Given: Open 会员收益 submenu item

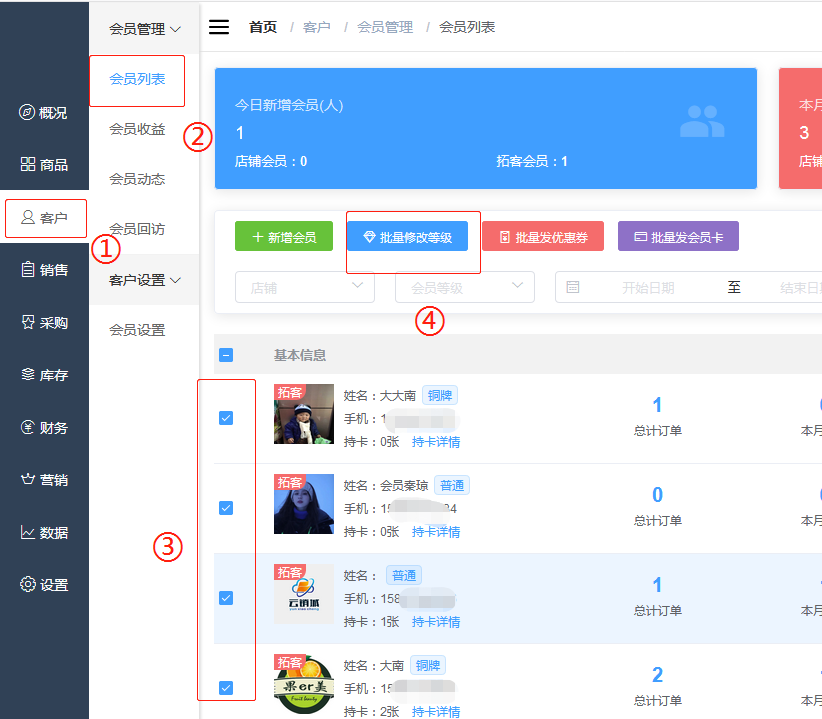Looking at the screenshot, I should pyautogui.click(x=137, y=129).
